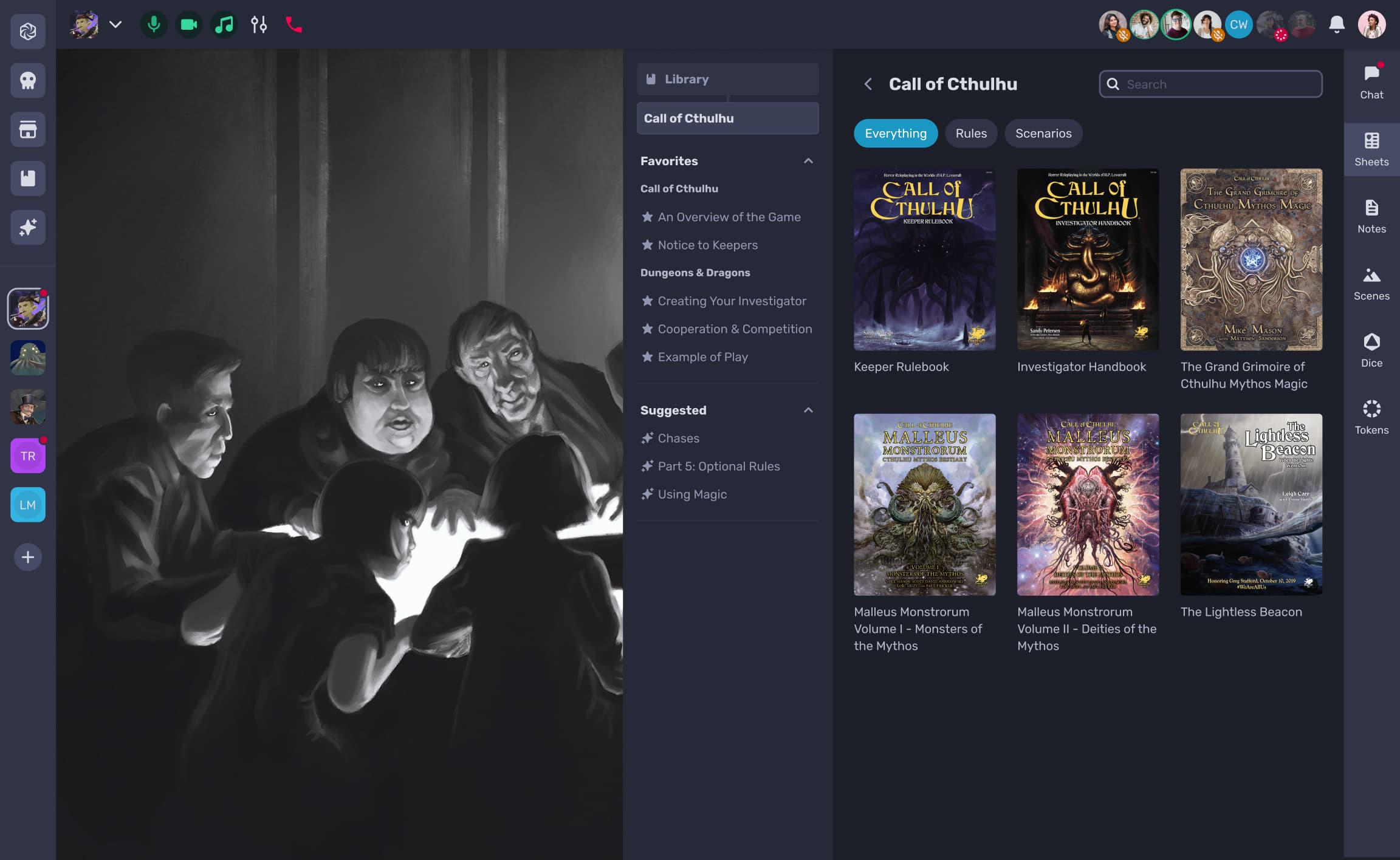Go back using the left chevron arrow

pos(868,84)
